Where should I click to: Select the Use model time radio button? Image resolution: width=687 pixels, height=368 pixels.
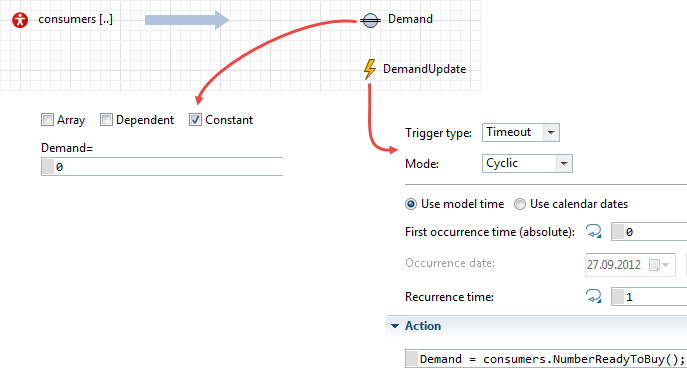tap(411, 204)
